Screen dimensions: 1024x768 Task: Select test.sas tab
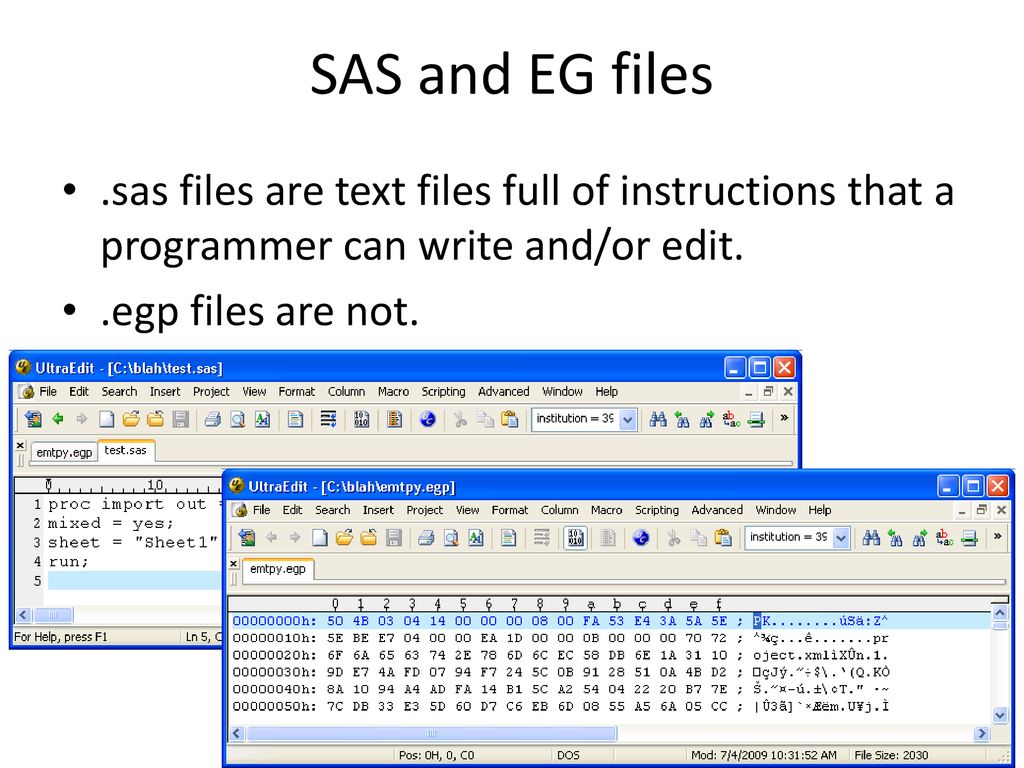point(125,450)
